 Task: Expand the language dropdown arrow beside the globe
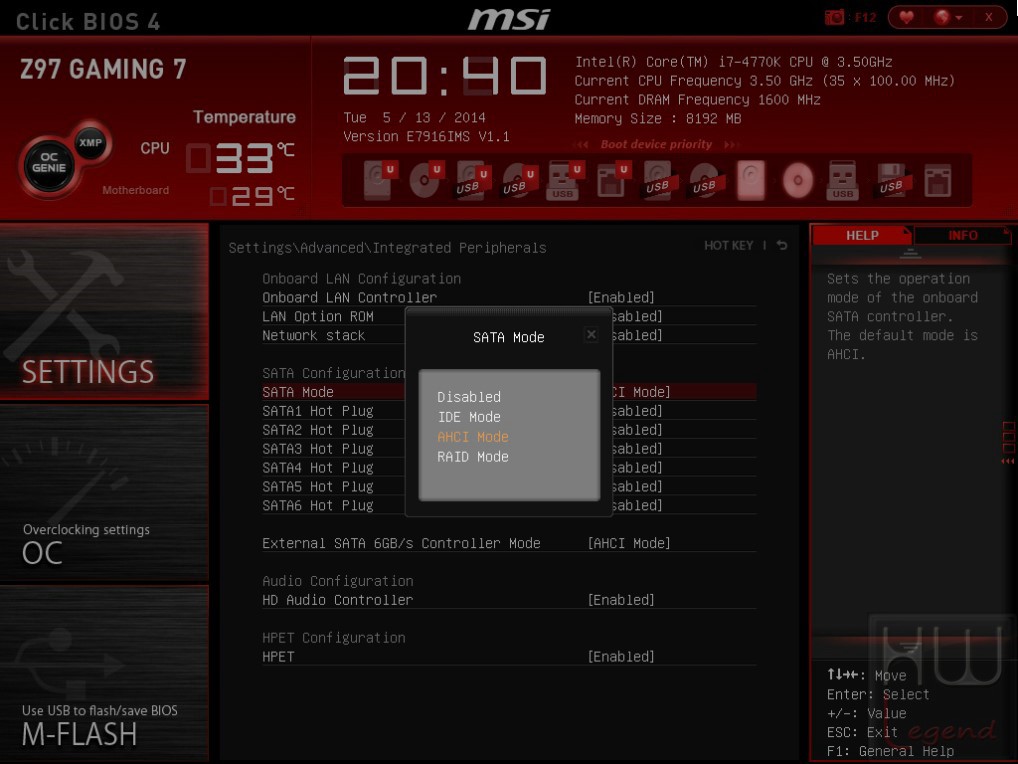tap(959, 18)
